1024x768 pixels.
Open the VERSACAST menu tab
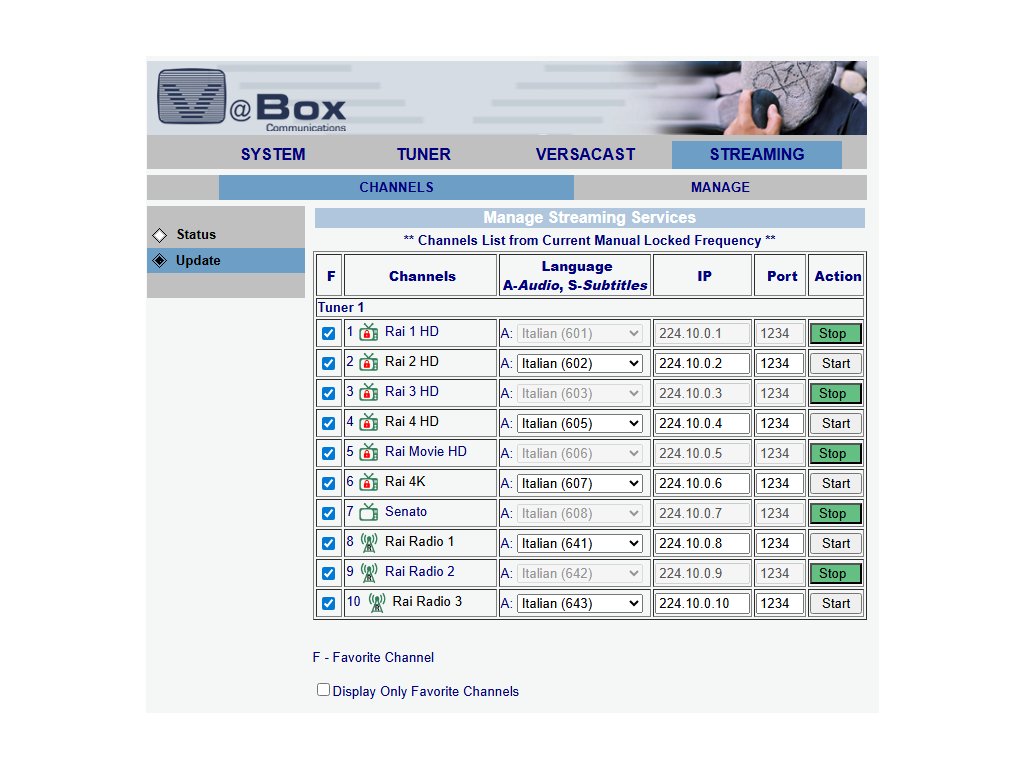pos(586,155)
